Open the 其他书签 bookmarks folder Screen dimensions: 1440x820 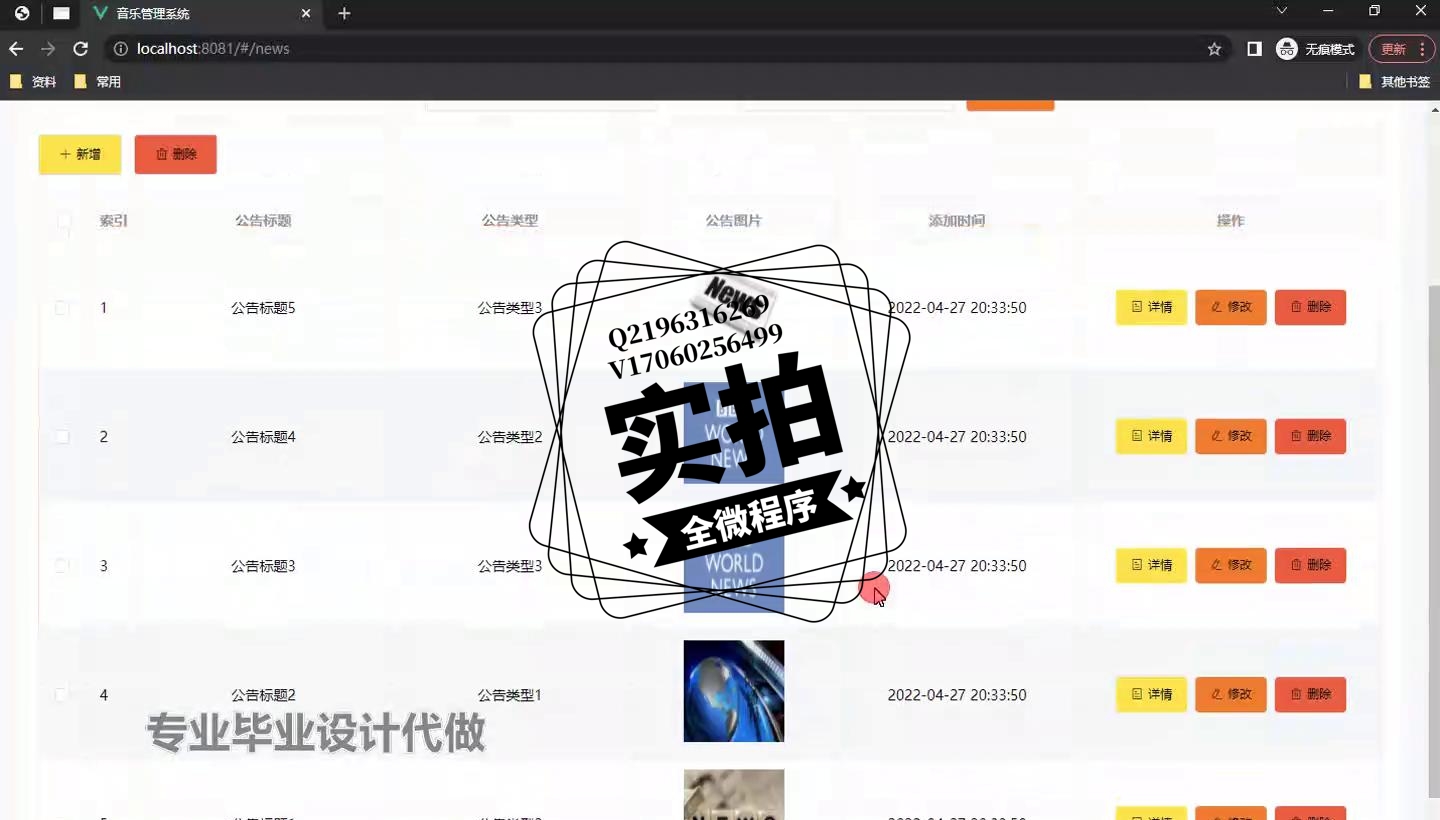tap(1394, 82)
